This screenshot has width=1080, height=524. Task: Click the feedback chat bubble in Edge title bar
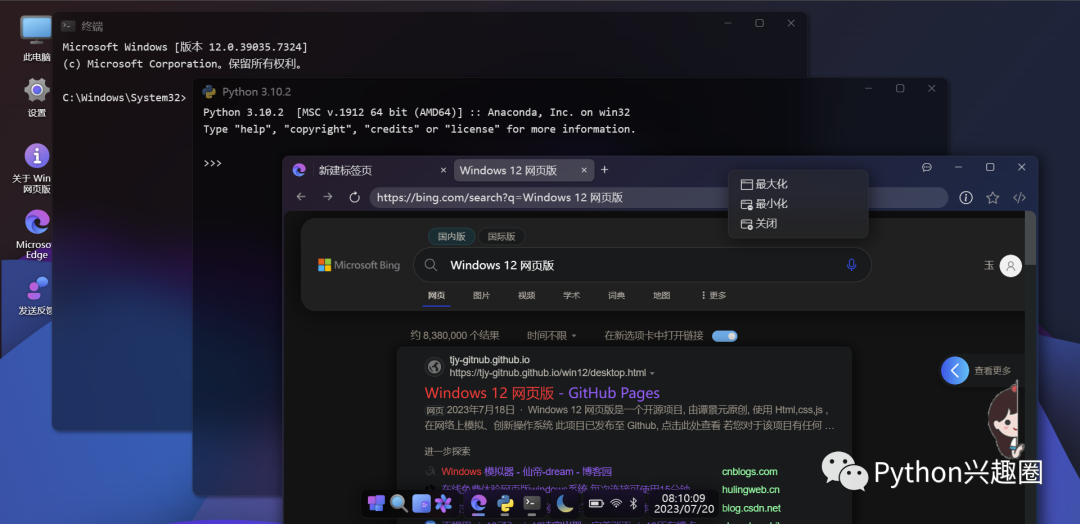pyautogui.click(x=927, y=167)
